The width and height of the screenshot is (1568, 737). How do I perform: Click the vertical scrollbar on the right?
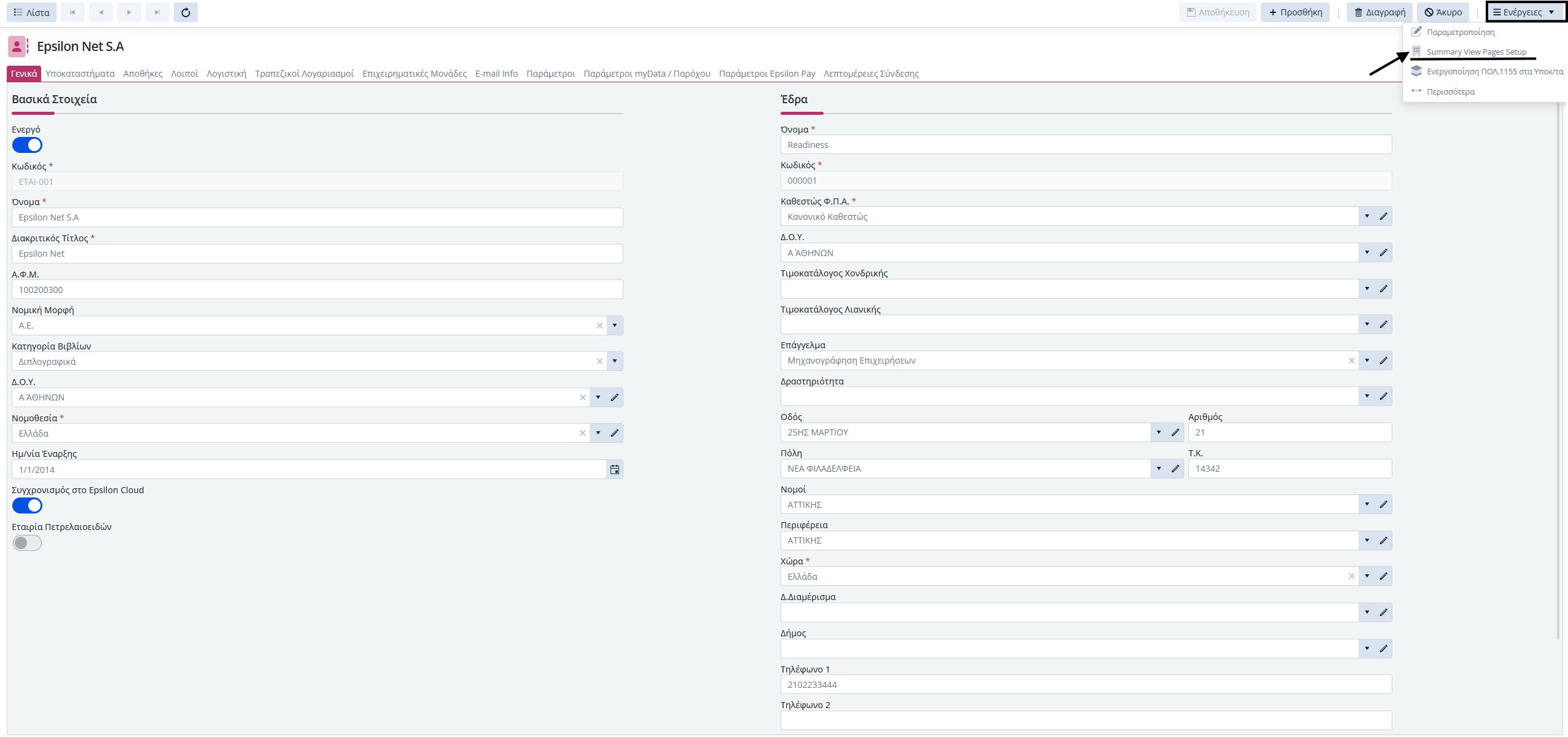[x=1559, y=368]
